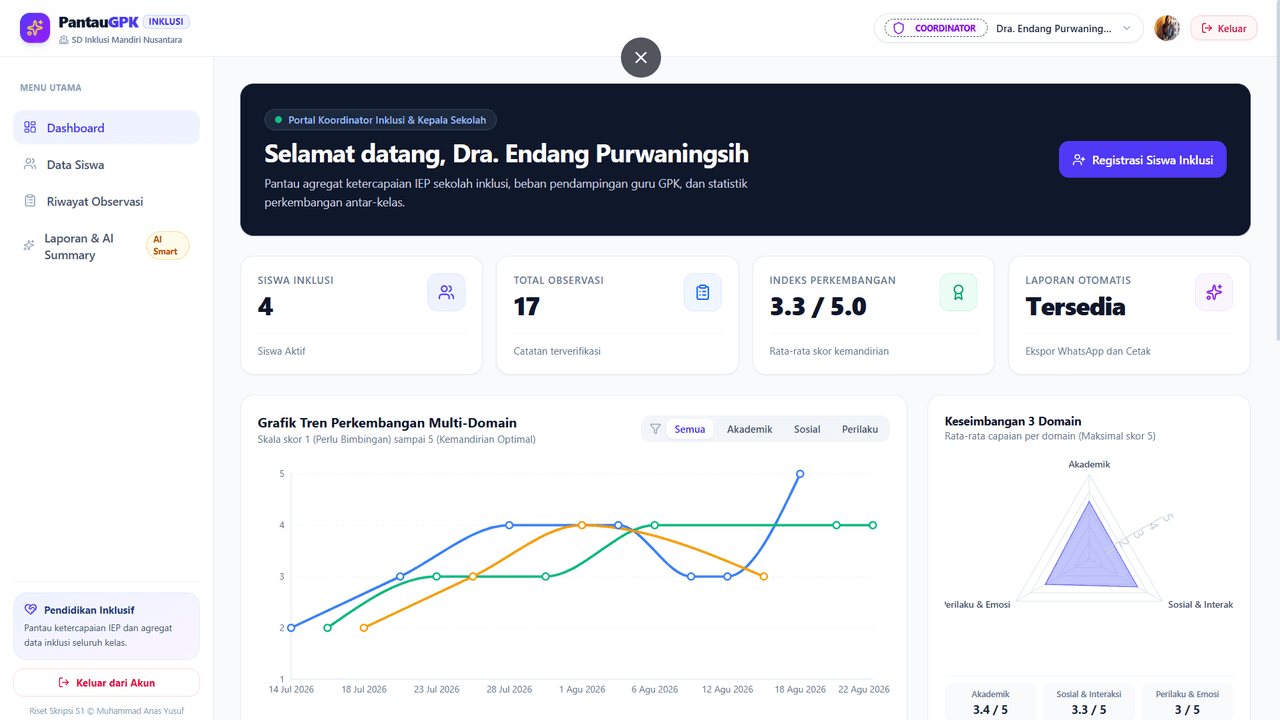Close the overlay with the round X button
Screen dimensions: 1280x720
pyautogui.click(x=641, y=57)
